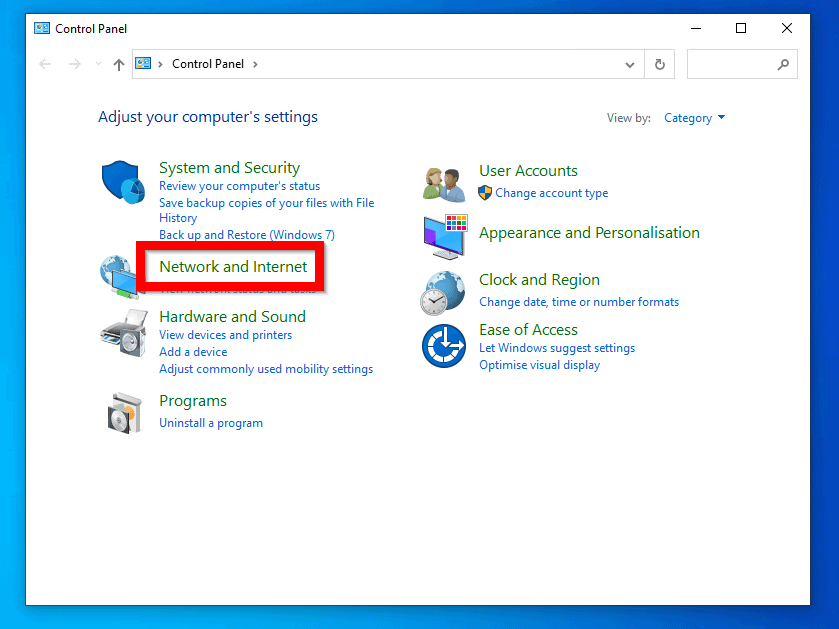The height and width of the screenshot is (629, 839).
Task: Open the address bar history dropdown
Action: pyautogui.click(x=629, y=64)
